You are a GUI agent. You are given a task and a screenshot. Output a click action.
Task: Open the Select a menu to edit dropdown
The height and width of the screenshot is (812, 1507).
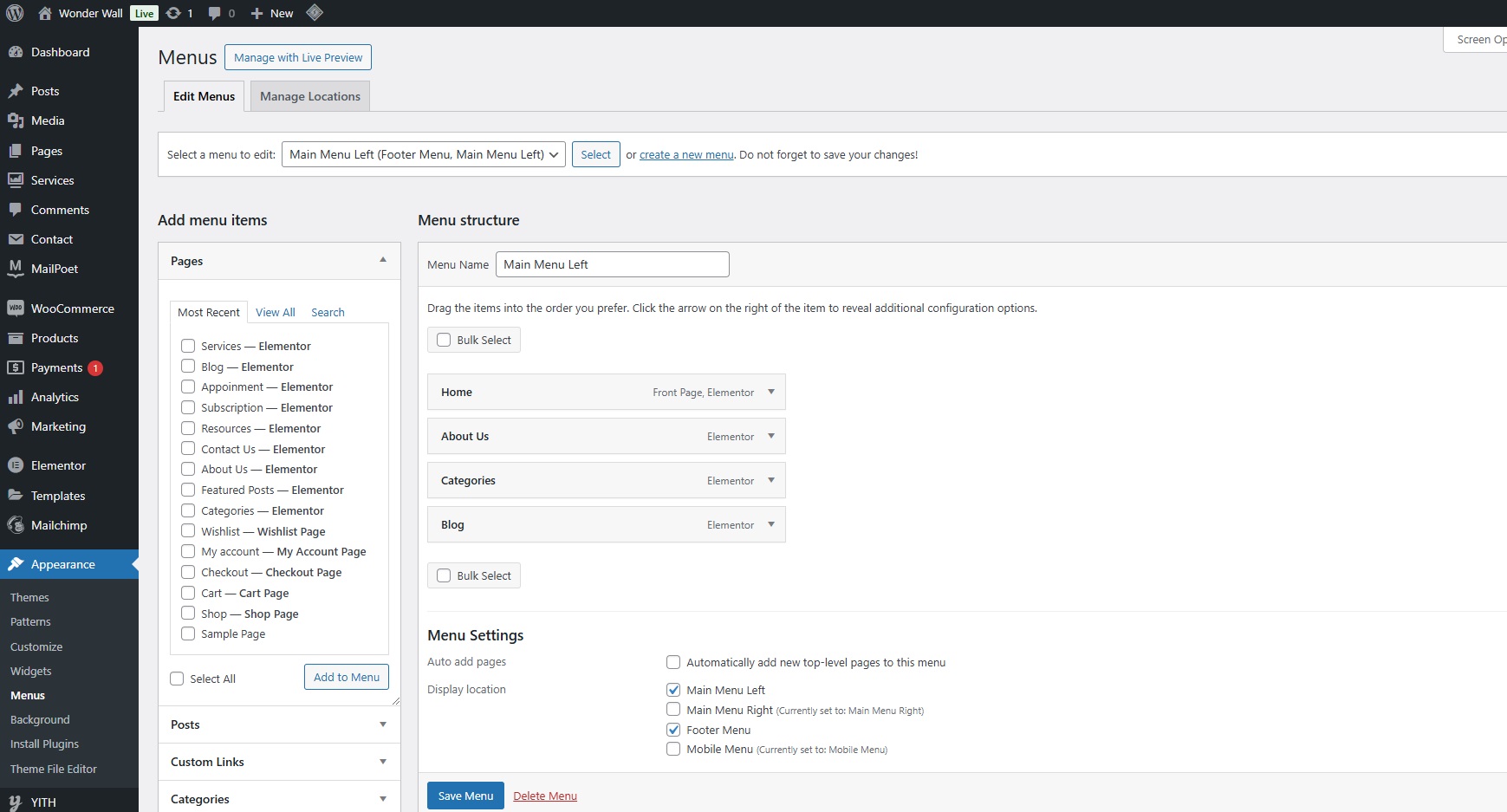[423, 154]
